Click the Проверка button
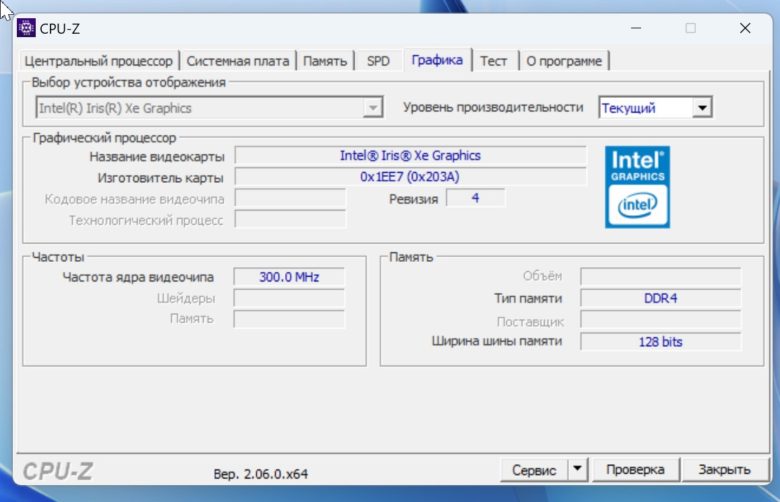Image resolution: width=780 pixels, height=502 pixels. [635, 470]
